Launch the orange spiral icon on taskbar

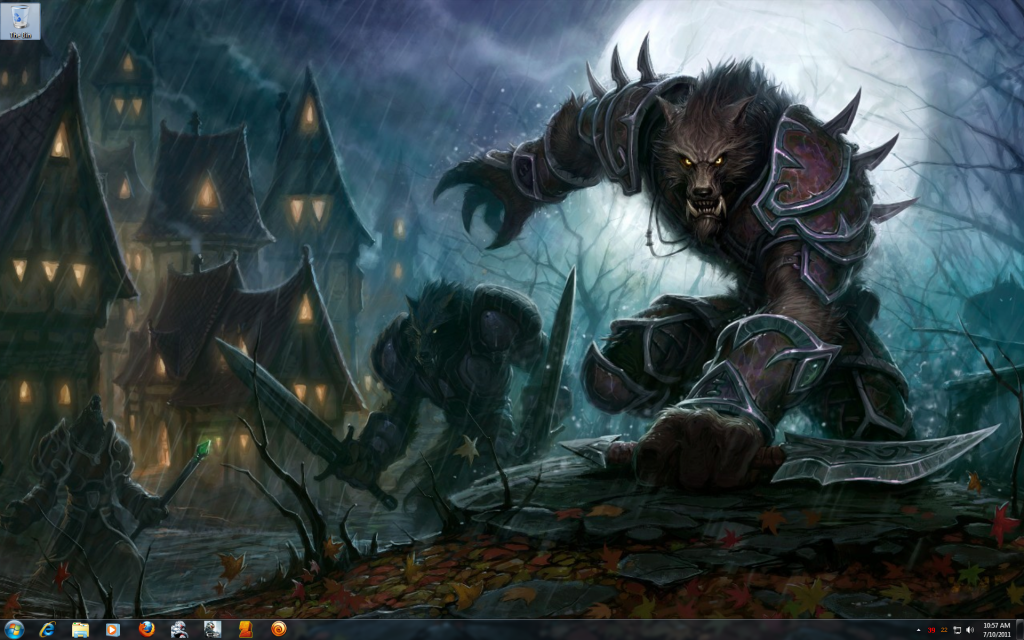pyautogui.click(x=279, y=629)
